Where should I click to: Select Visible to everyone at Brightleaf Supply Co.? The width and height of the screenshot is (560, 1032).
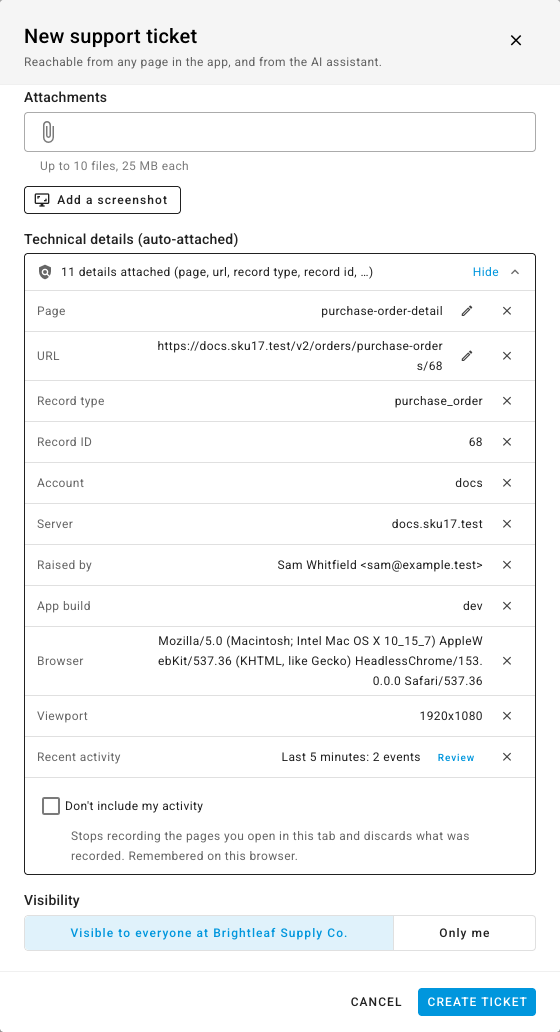pos(209,933)
